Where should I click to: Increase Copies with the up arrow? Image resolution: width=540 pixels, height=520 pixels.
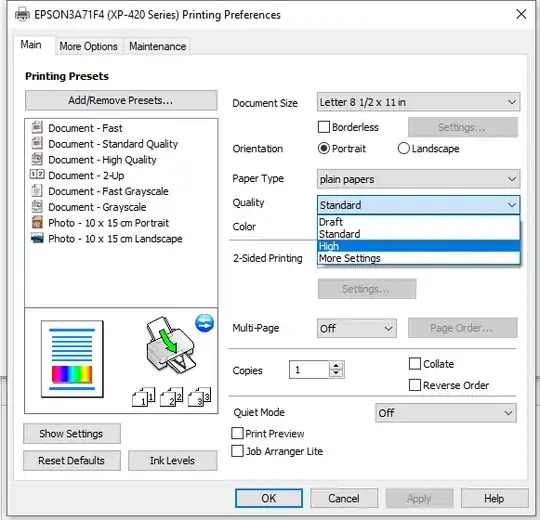336,365
